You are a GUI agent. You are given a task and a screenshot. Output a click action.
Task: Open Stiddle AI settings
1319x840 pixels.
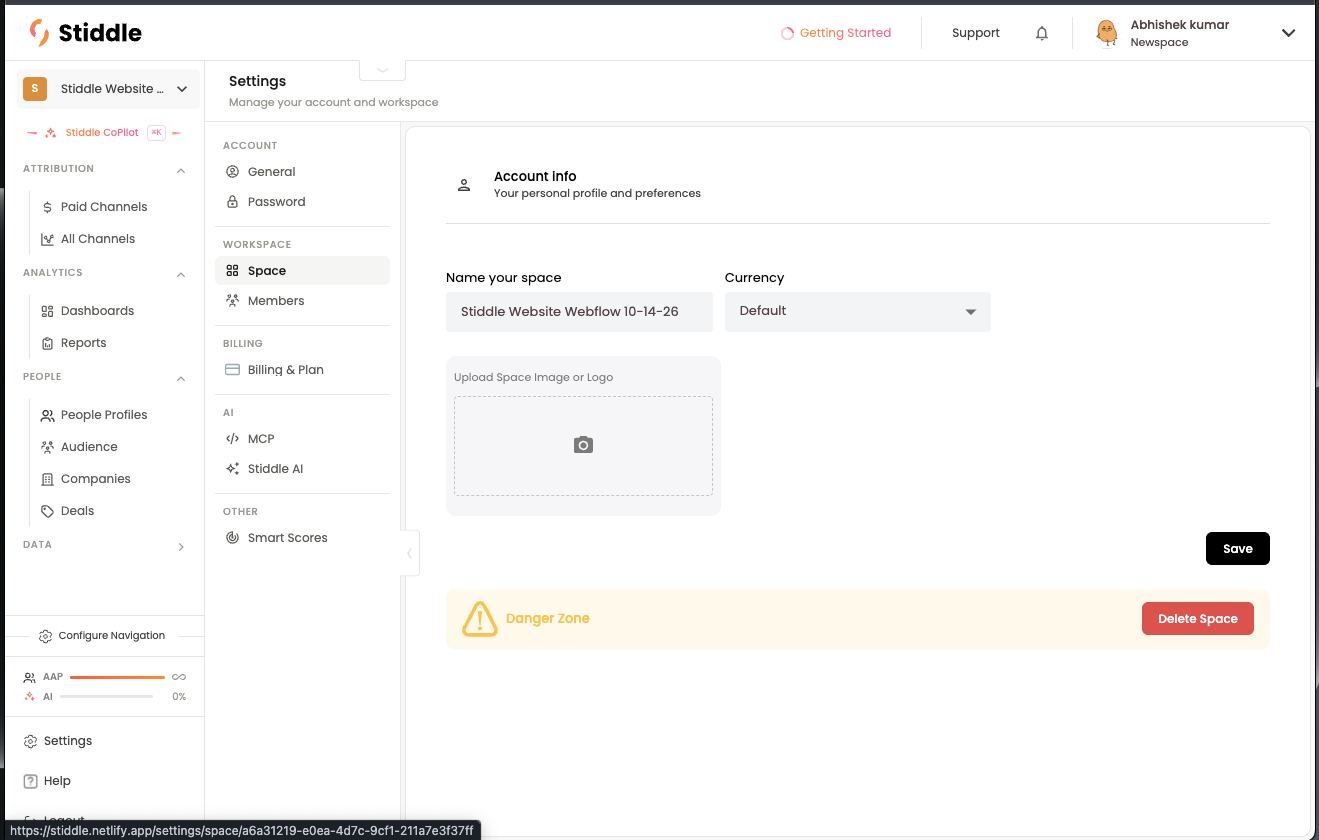click(x=302, y=469)
